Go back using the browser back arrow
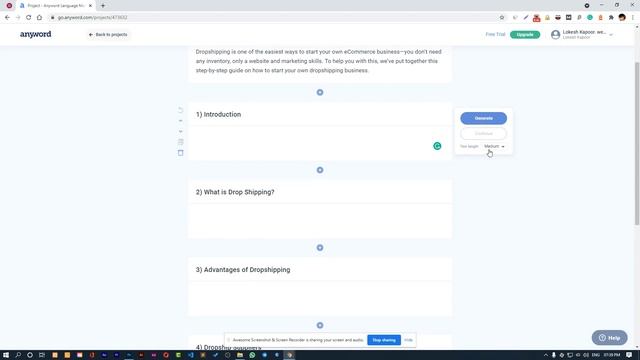Image resolution: width=640 pixels, height=360 pixels. coord(7,18)
